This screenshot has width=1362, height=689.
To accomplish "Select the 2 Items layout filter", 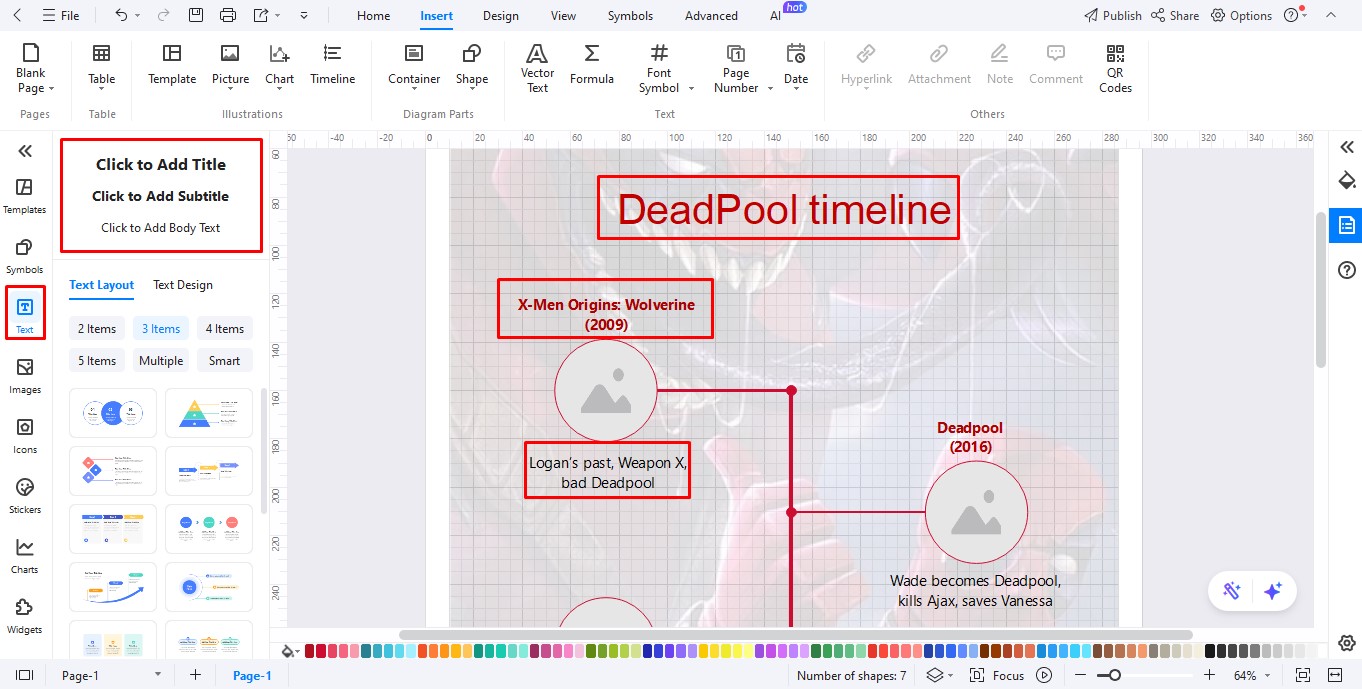I will (x=97, y=329).
